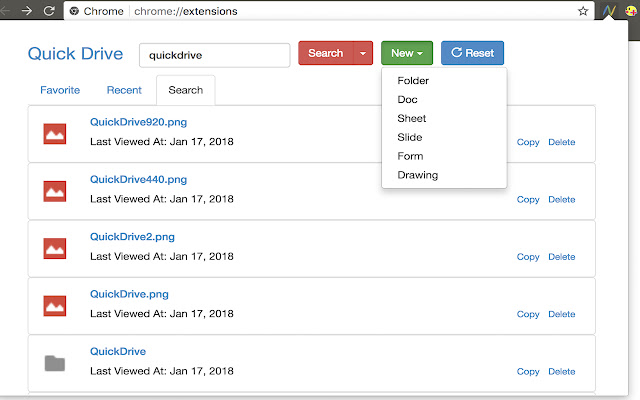Click the Chrome site info icon
The image size is (640, 400).
tap(74, 11)
